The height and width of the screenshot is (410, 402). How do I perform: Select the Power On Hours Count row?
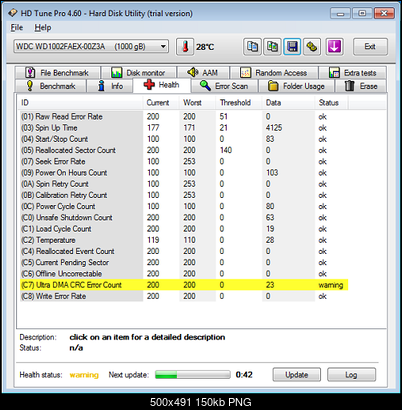[x=184, y=173]
